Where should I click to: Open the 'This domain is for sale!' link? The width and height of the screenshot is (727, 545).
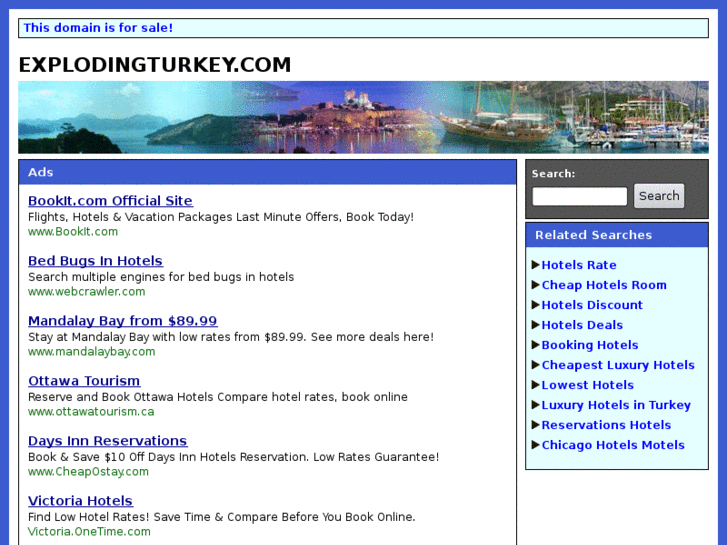pos(98,28)
